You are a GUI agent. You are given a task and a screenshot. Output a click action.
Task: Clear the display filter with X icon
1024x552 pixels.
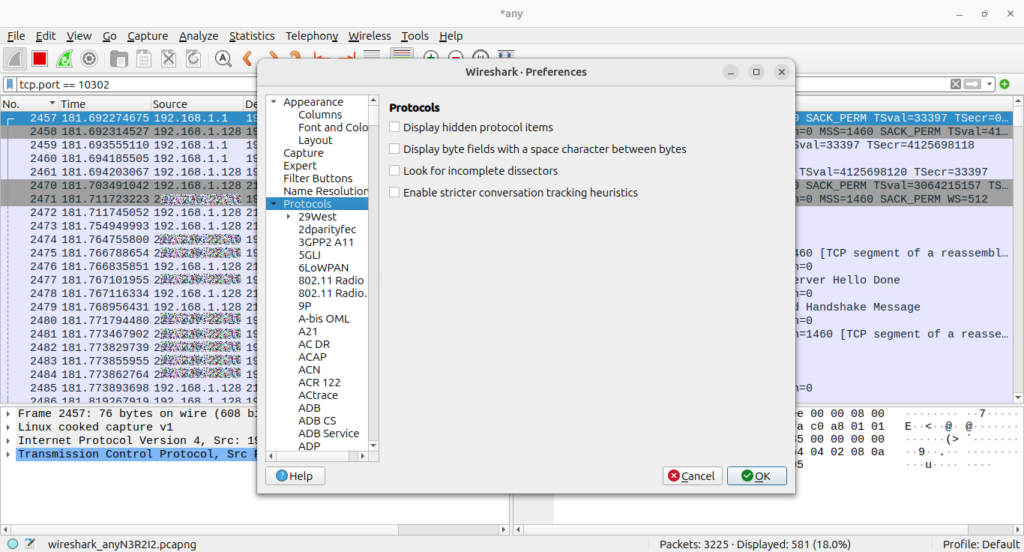click(955, 84)
